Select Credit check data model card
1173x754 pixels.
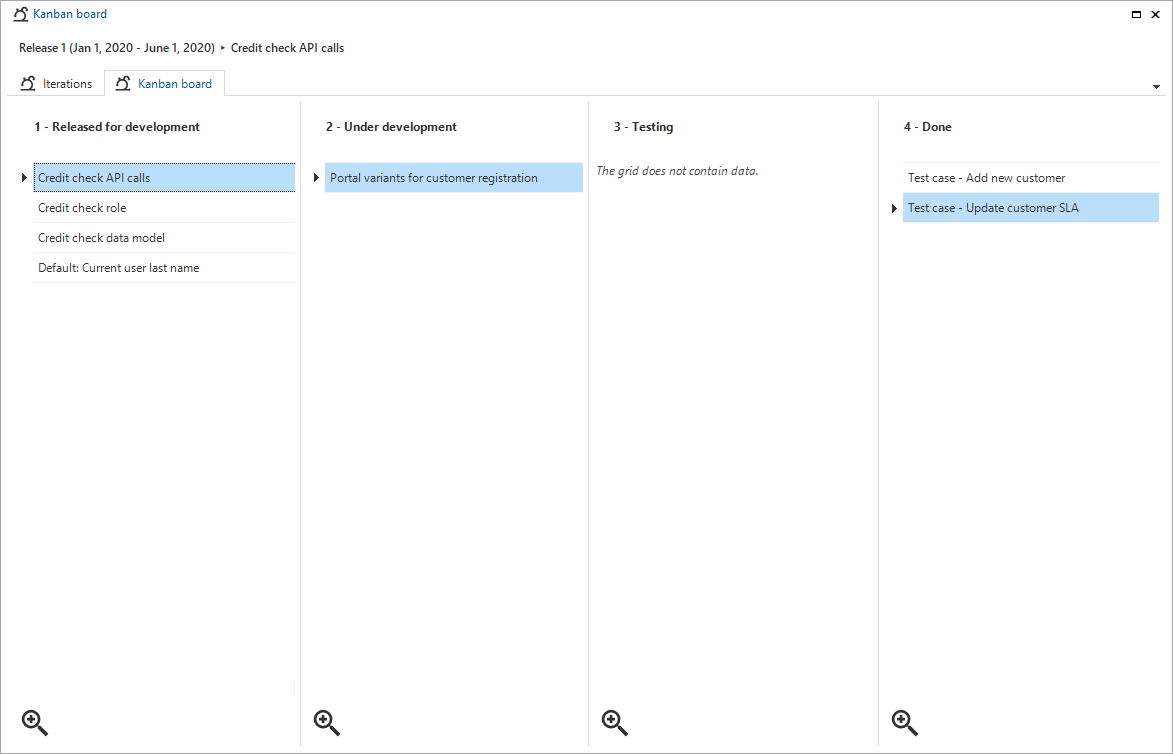pyautogui.click(x=101, y=238)
